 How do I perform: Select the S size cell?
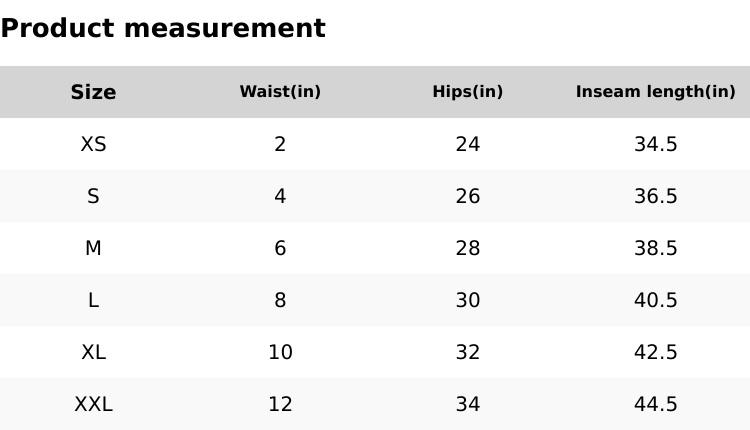point(93,196)
